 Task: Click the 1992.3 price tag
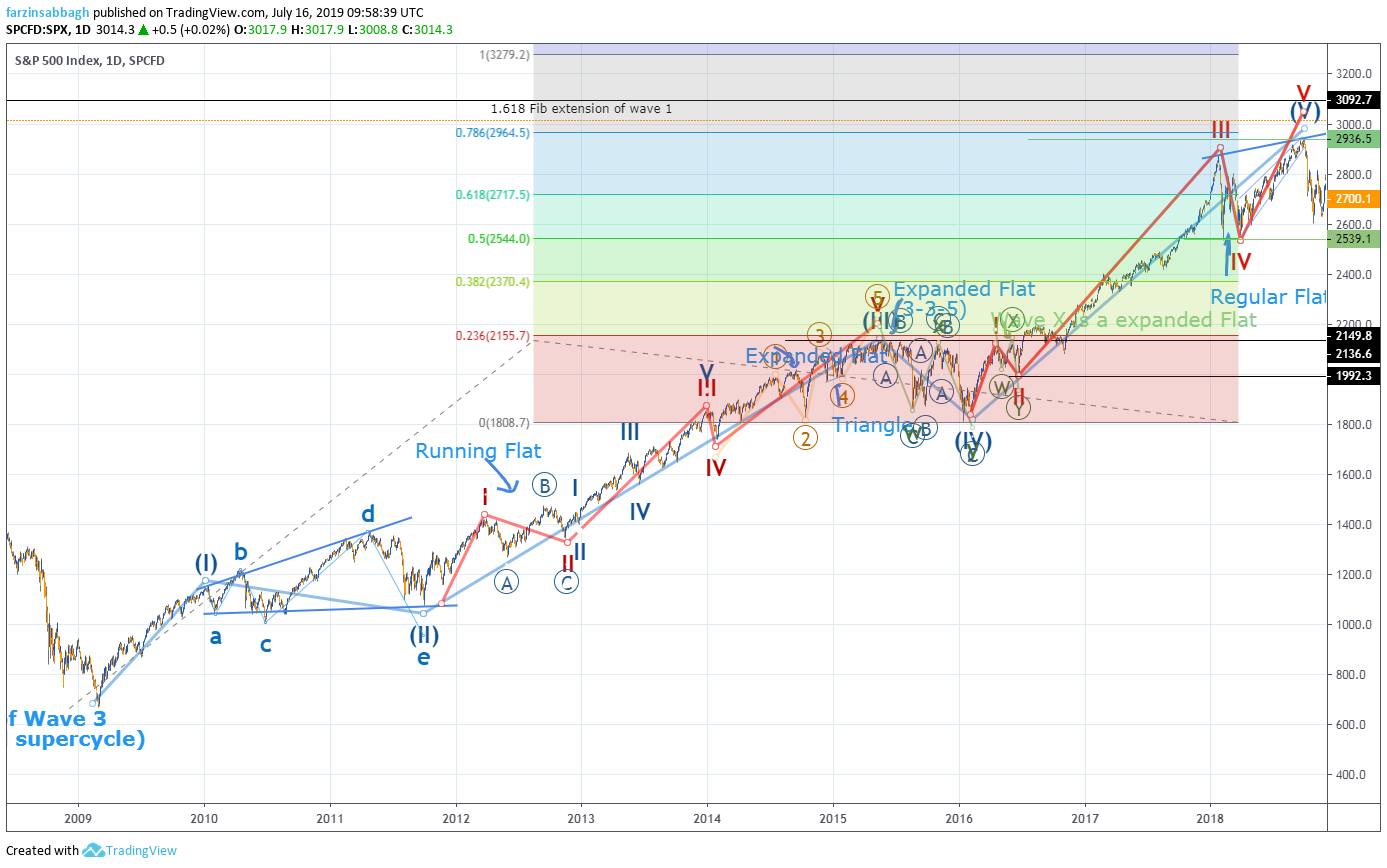coord(1356,376)
